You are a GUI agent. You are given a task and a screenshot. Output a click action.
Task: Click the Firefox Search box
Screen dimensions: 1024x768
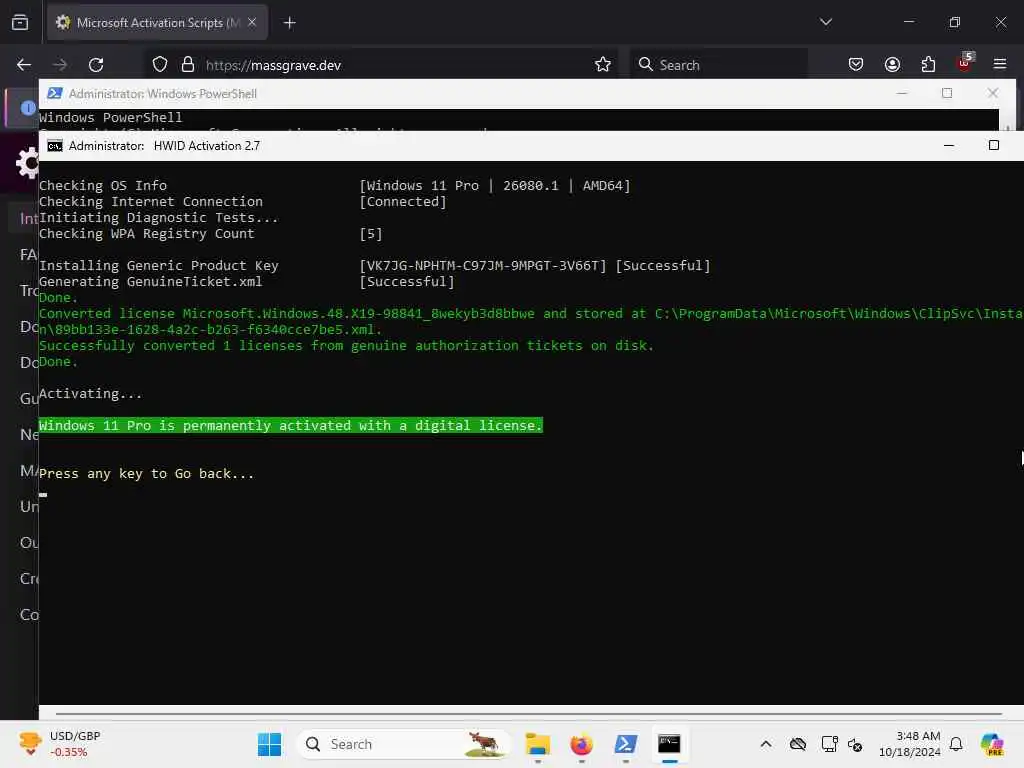pyautogui.click(x=718, y=65)
